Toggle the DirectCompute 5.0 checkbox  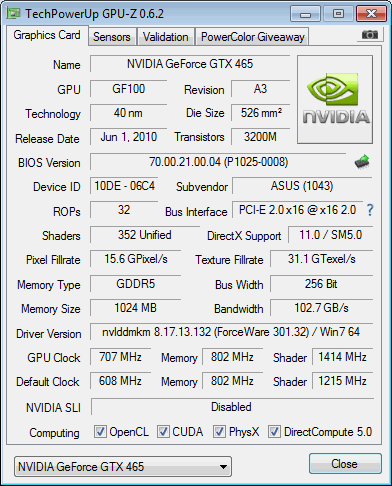point(274,431)
